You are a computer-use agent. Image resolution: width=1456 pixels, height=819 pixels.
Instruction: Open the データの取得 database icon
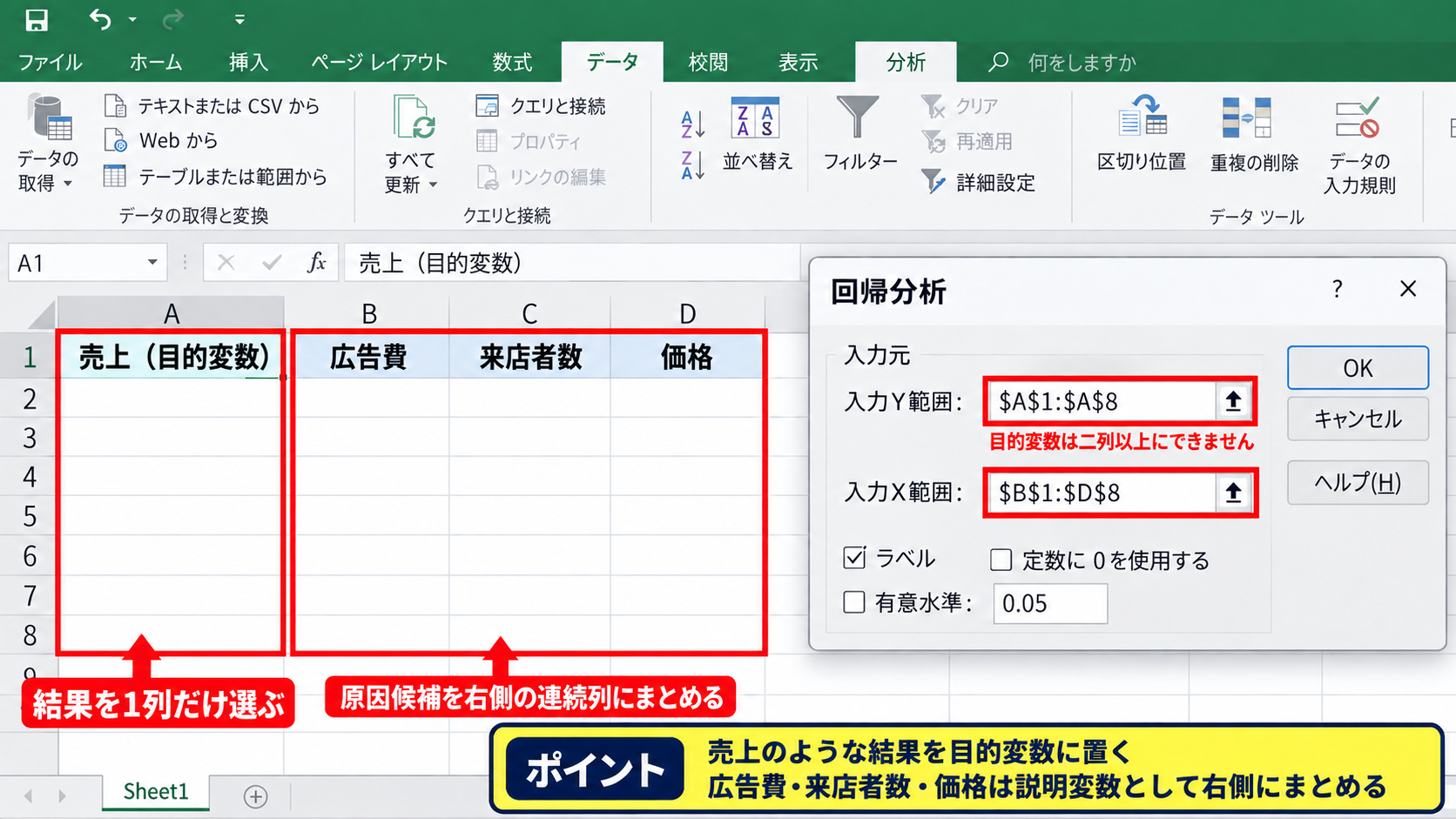click(49, 117)
